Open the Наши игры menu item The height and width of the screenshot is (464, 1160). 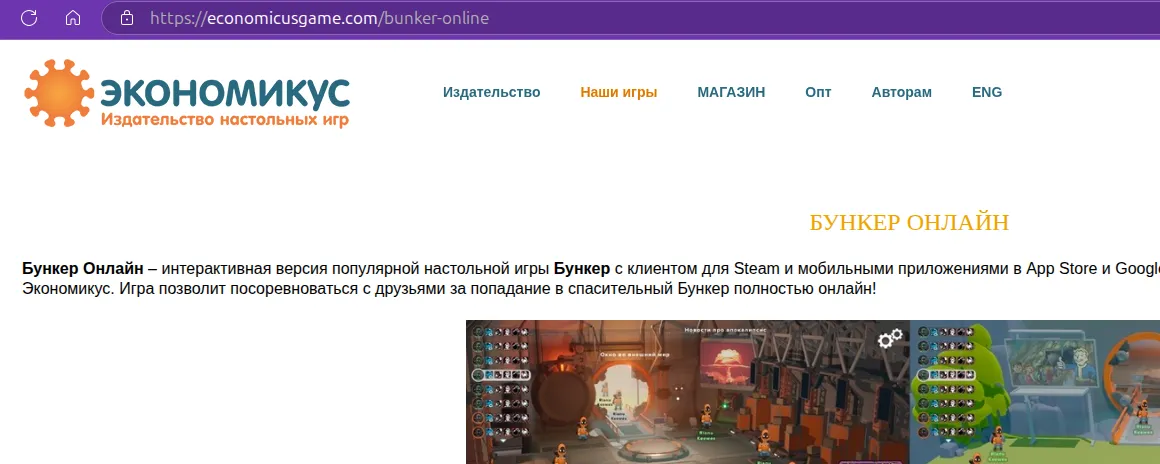[x=618, y=93]
